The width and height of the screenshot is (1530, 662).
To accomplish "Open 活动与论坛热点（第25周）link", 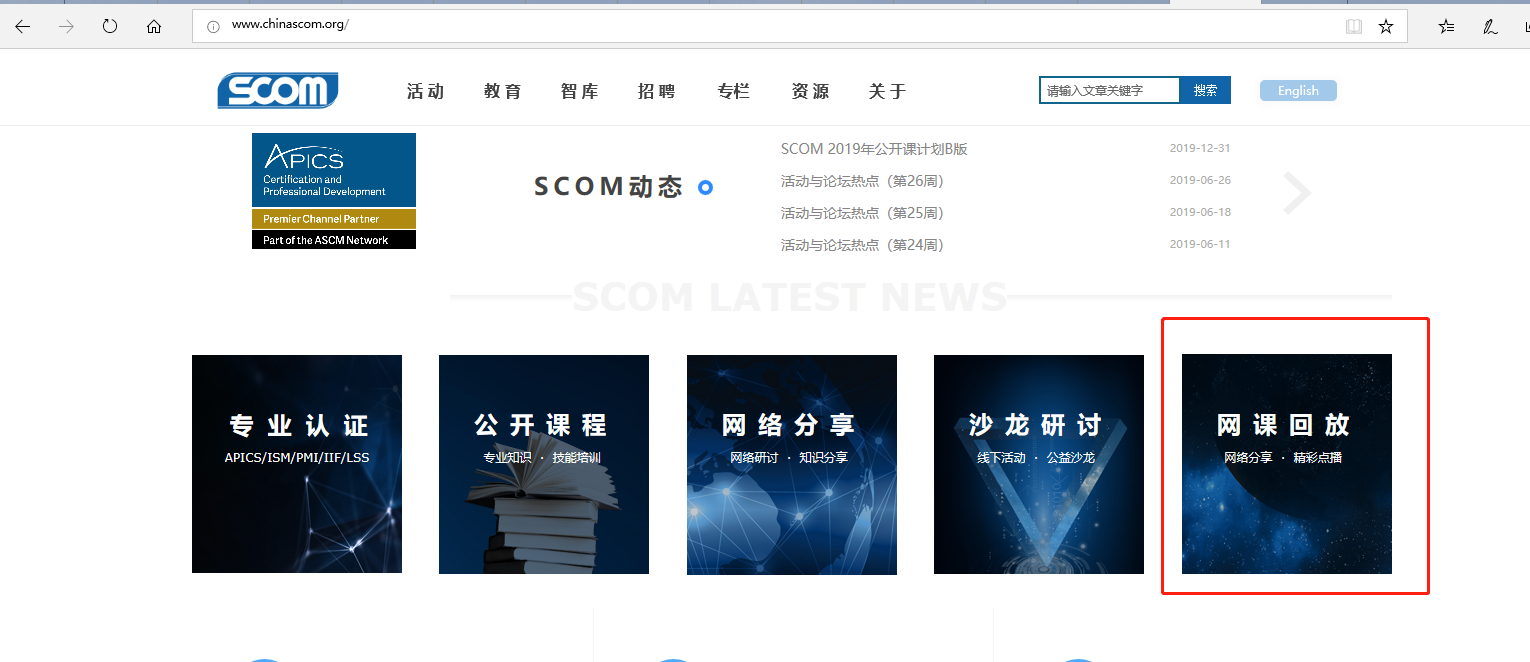I will [862, 213].
